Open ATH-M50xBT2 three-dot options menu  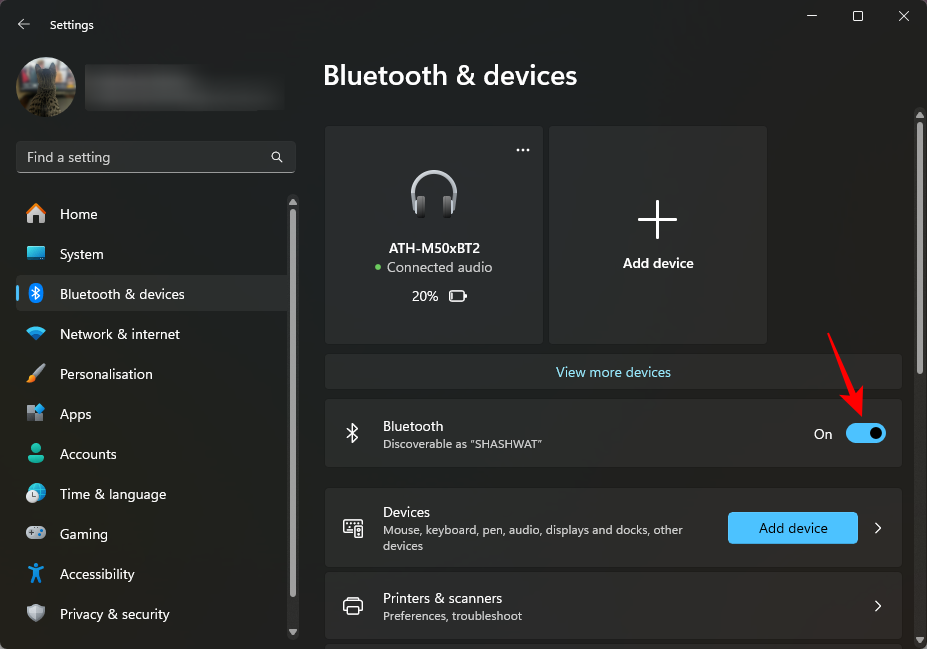522,149
